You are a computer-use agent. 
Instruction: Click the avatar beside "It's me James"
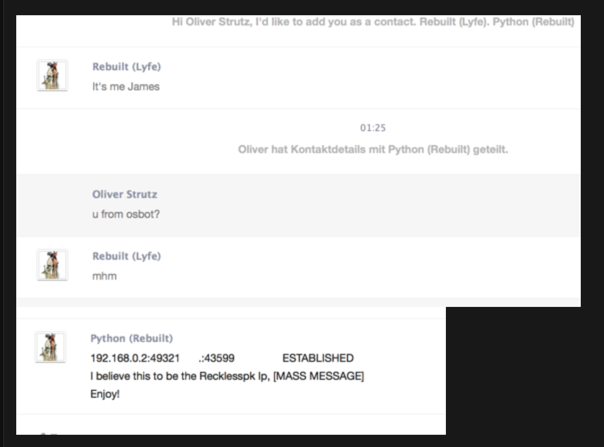(52, 76)
